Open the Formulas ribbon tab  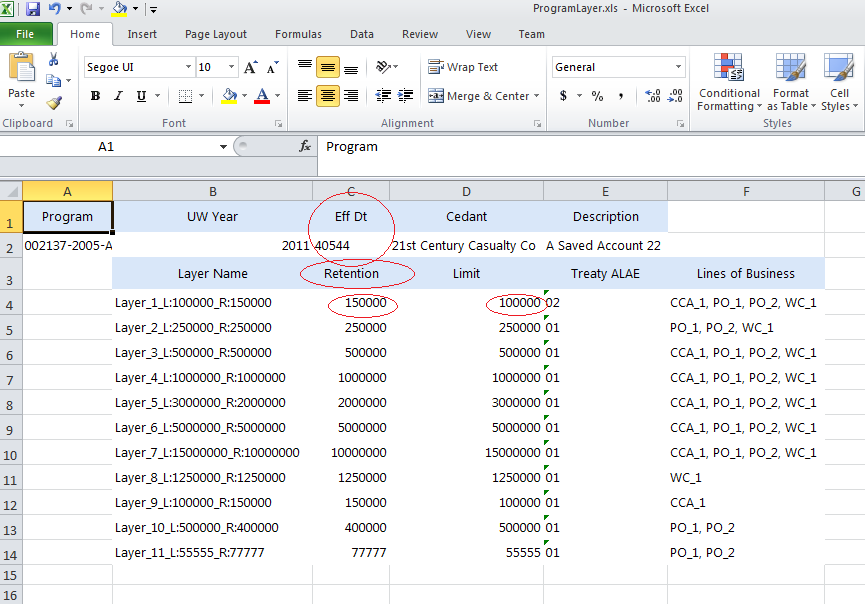pos(298,34)
